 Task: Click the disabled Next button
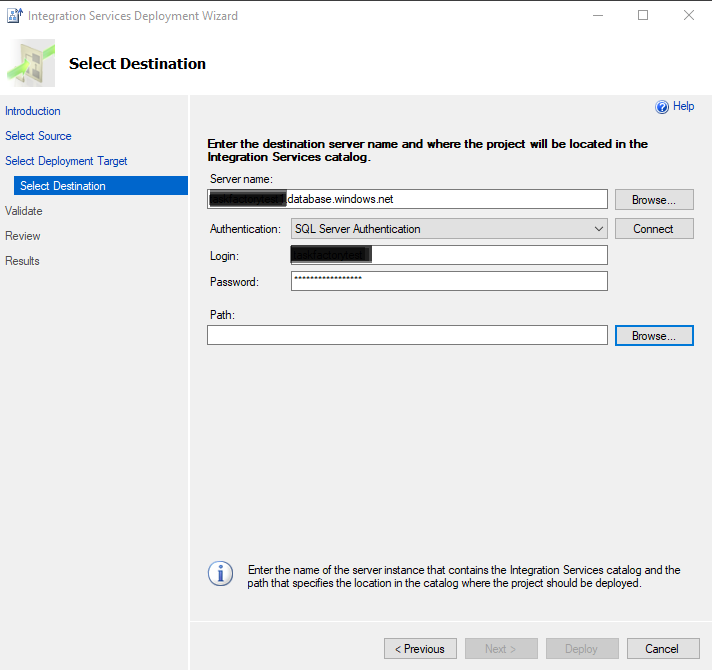501,649
